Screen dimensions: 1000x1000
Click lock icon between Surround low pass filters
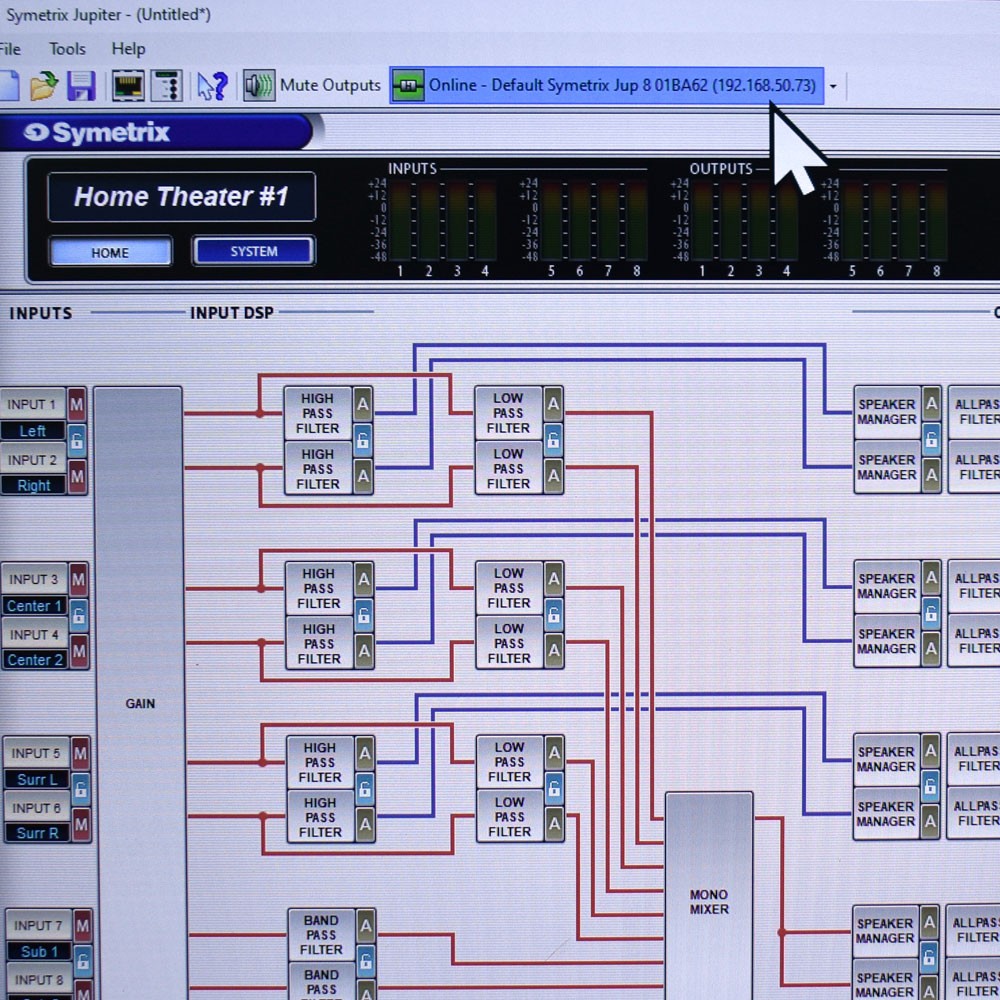pos(554,788)
